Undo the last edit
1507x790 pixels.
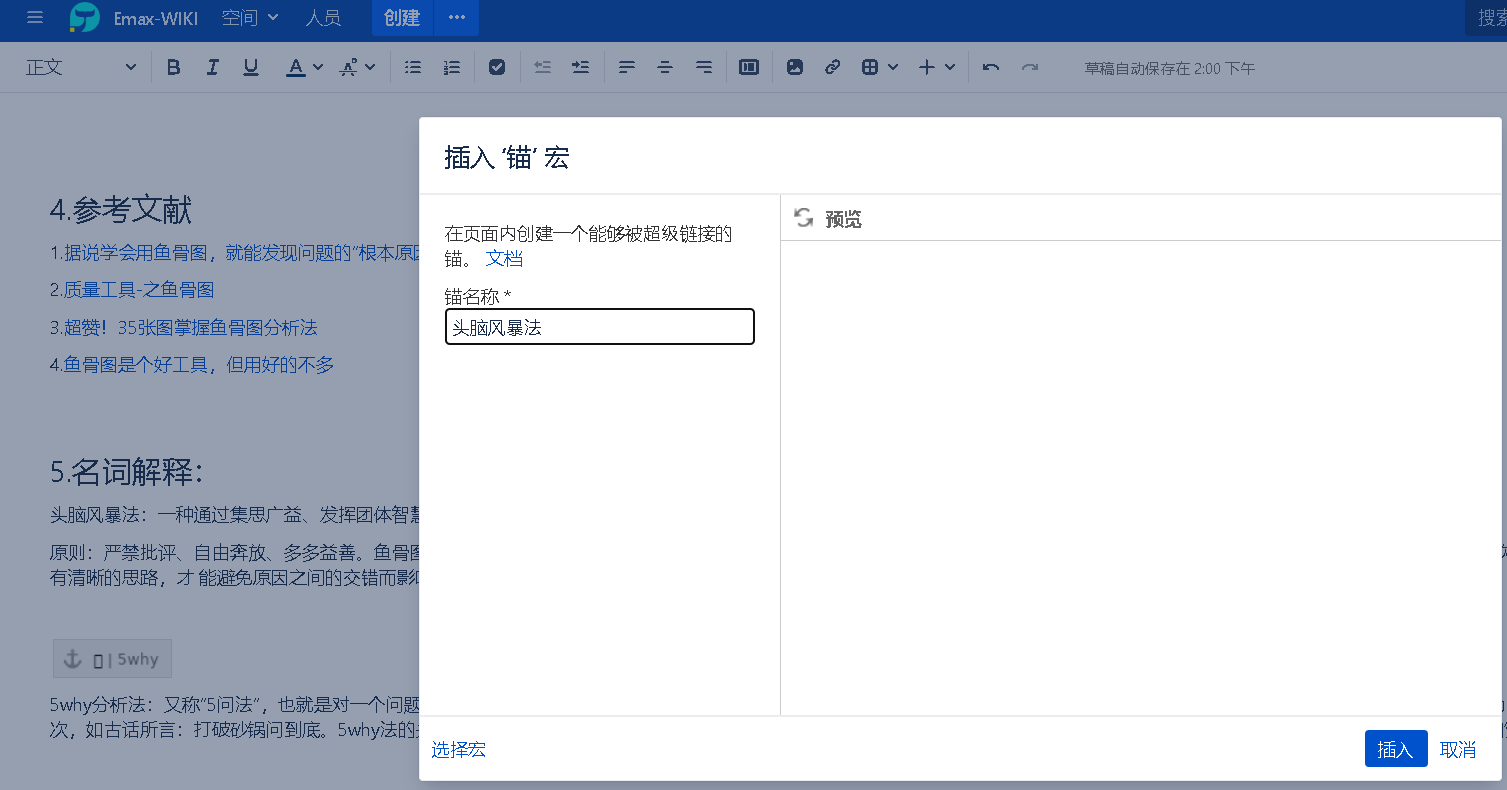point(990,67)
